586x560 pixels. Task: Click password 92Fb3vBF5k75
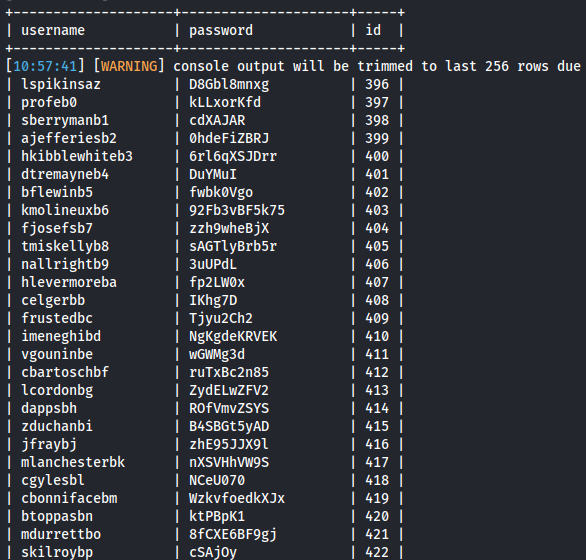[237, 210]
